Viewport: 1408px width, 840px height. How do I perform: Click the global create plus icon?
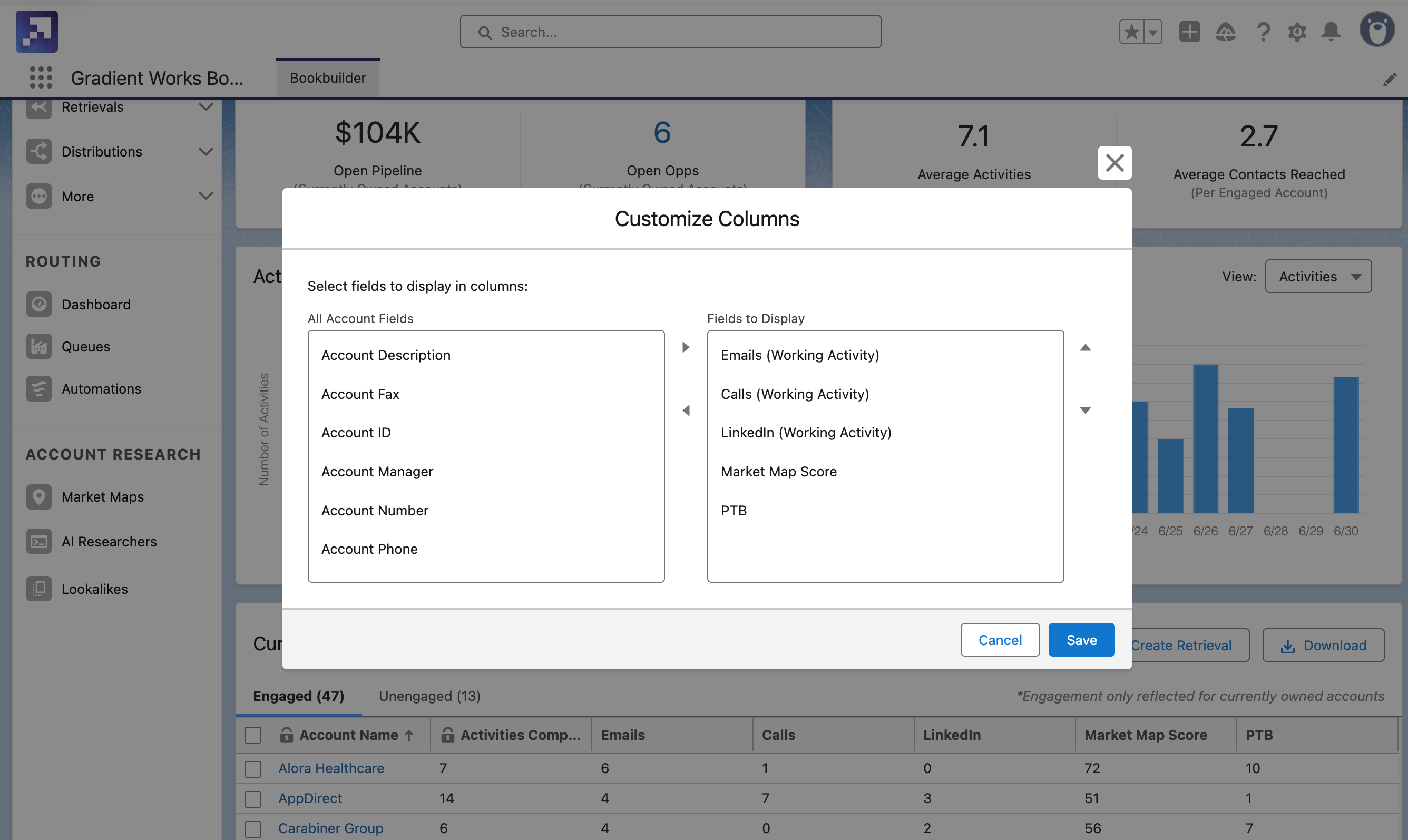(x=1189, y=32)
